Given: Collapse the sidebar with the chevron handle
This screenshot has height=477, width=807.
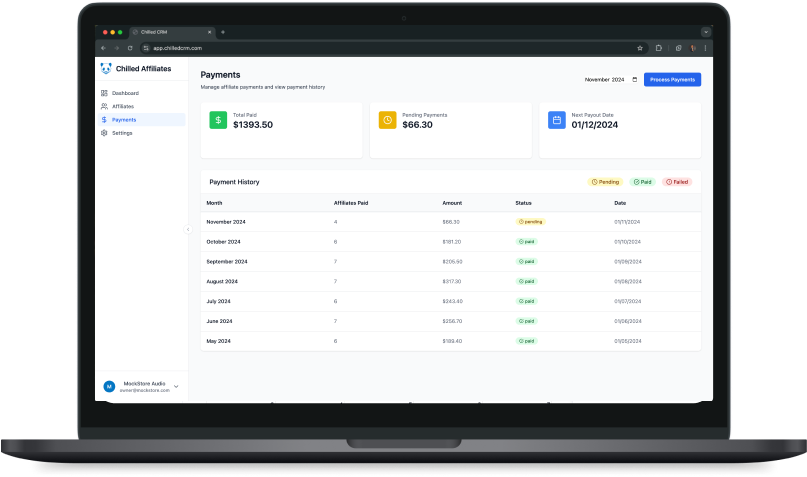Looking at the screenshot, I should coord(188,229).
